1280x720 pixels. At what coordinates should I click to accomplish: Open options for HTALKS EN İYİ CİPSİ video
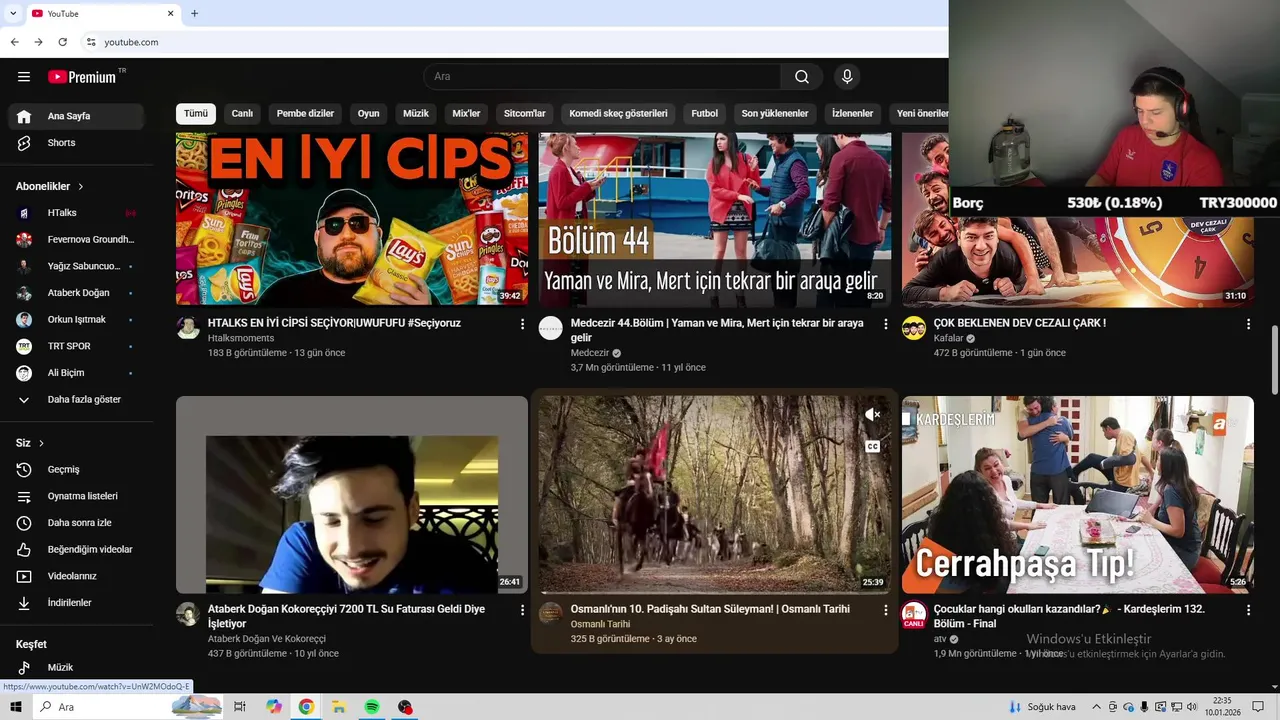522,324
